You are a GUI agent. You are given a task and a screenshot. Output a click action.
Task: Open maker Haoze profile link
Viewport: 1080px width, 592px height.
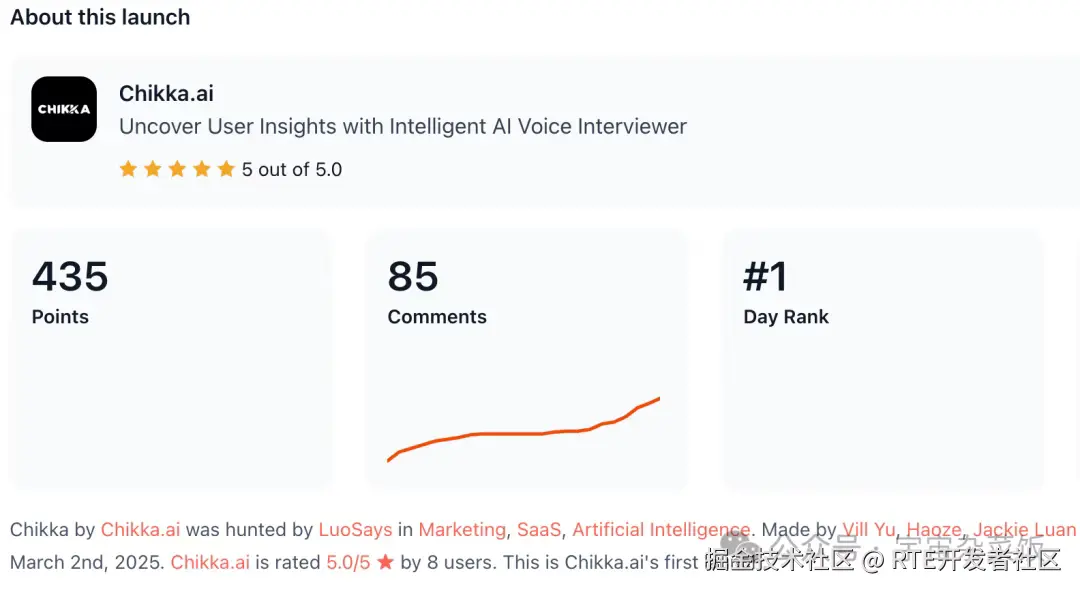point(933,530)
